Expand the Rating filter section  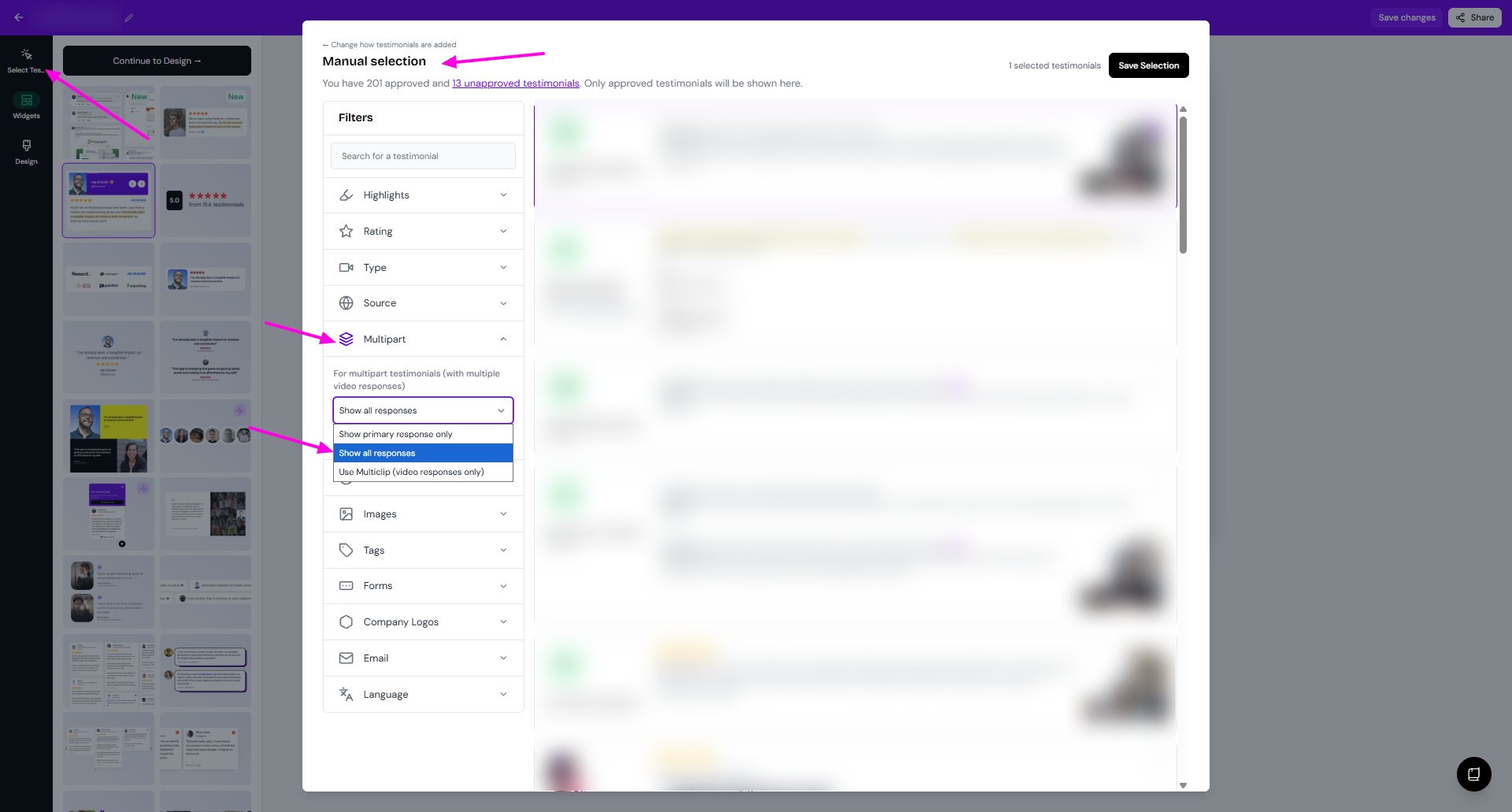(x=423, y=232)
